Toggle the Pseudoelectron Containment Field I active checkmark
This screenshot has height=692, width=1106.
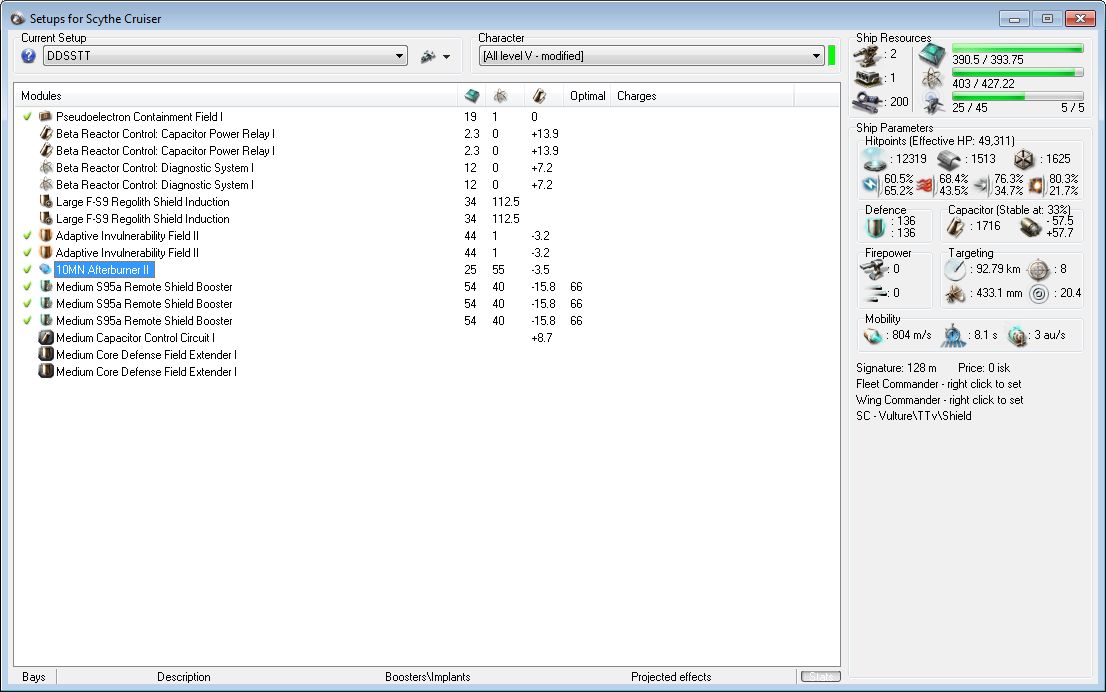point(28,117)
